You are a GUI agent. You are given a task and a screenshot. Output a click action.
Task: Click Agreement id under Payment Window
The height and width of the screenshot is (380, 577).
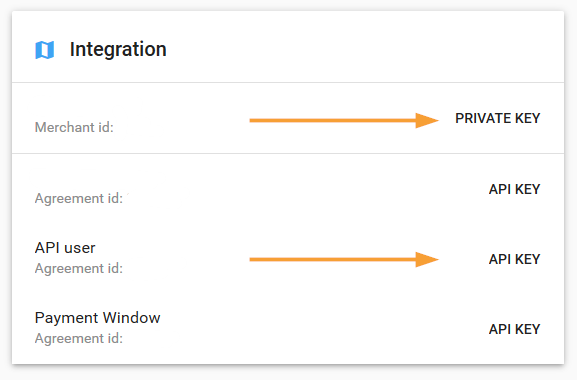(x=79, y=338)
